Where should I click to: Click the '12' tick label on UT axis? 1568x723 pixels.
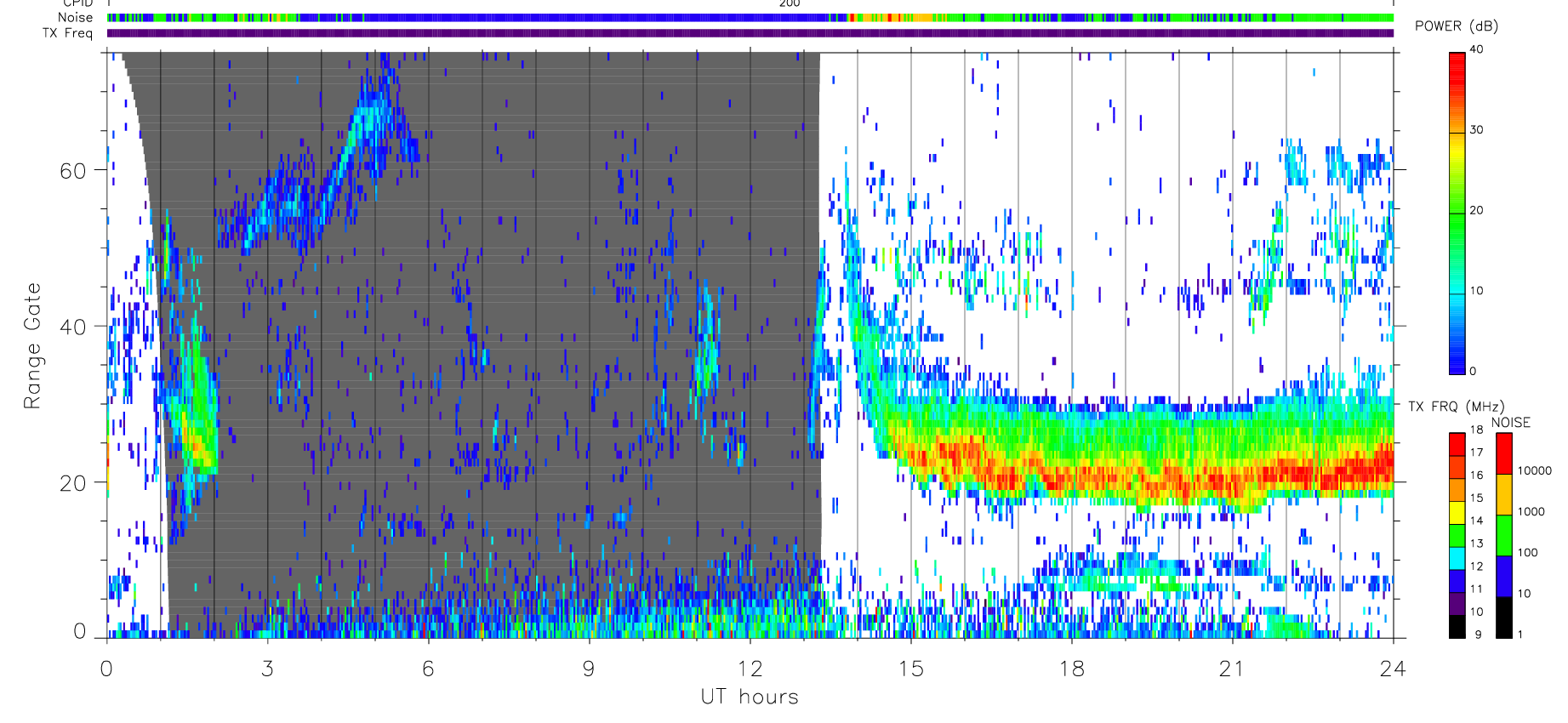[750, 669]
